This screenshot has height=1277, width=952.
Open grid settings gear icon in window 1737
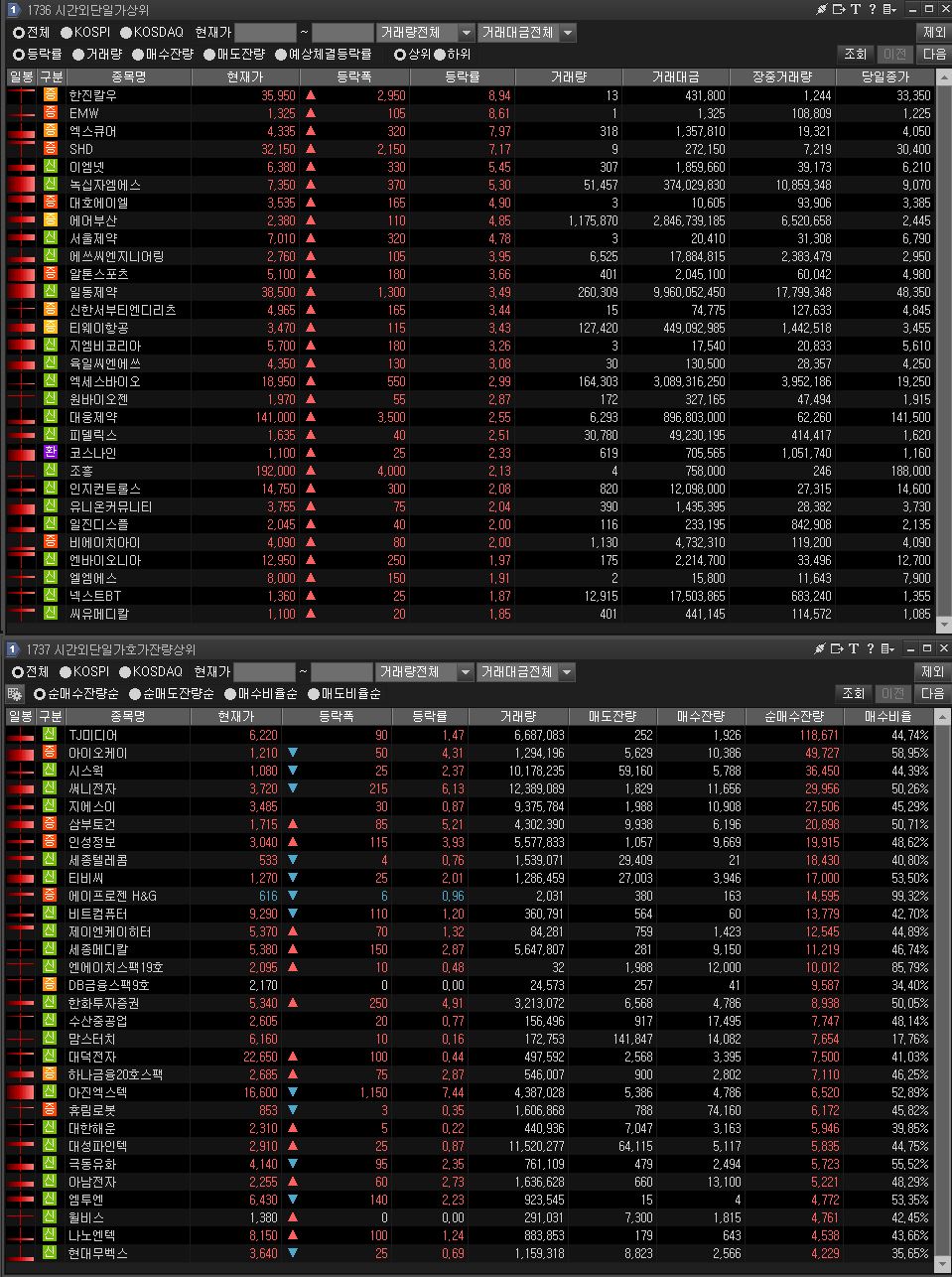click(x=15, y=694)
